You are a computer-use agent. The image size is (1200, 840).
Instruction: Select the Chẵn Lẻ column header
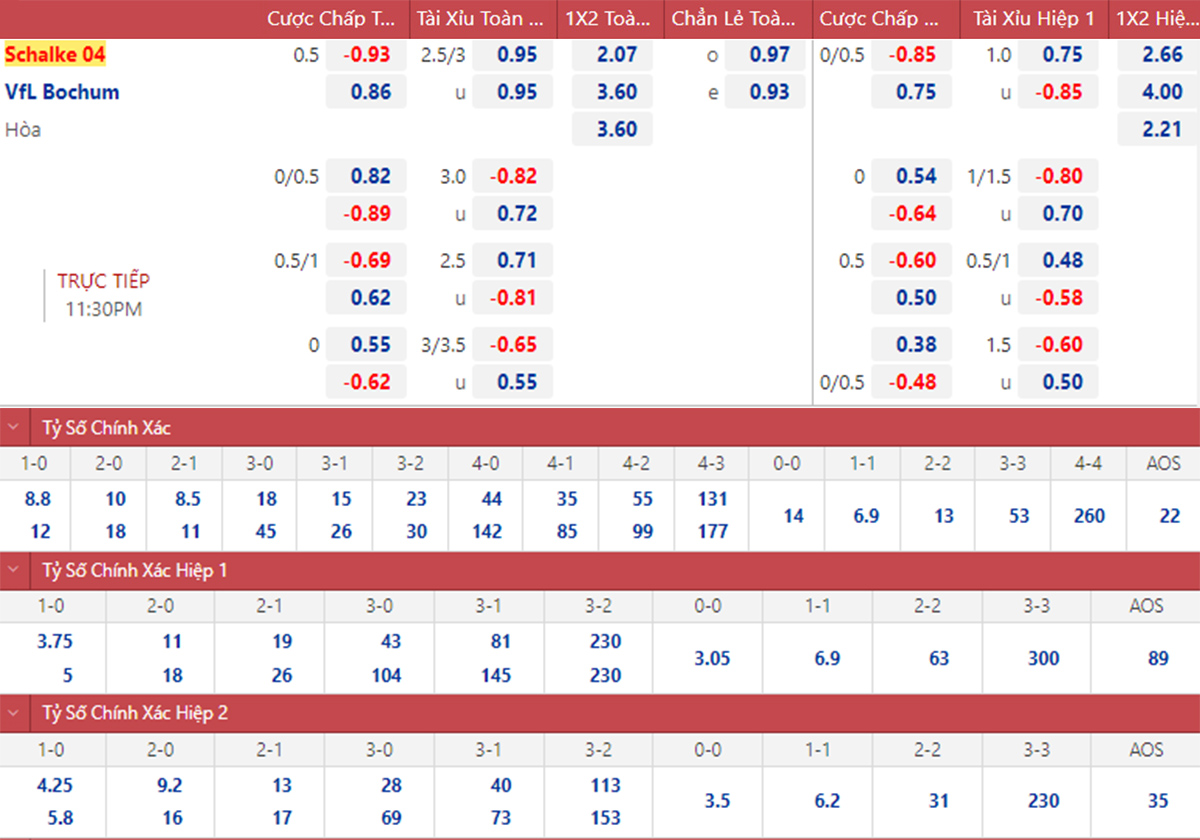pos(735,19)
